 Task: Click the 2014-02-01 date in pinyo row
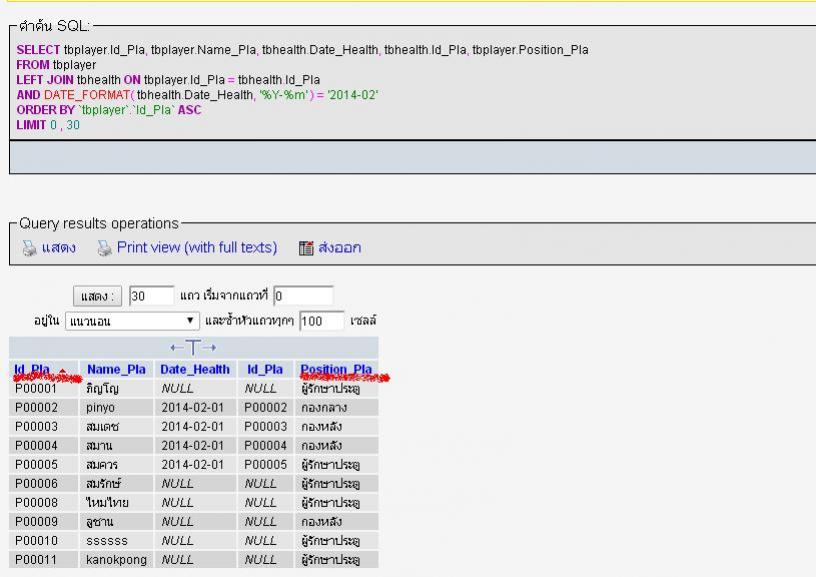pyautogui.click(x=195, y=408)
